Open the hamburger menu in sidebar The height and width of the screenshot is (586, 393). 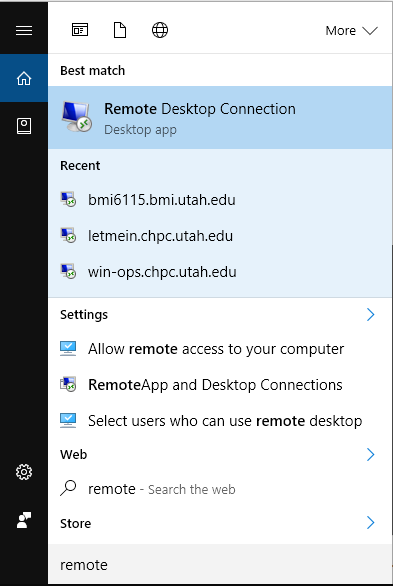(24, 30)
